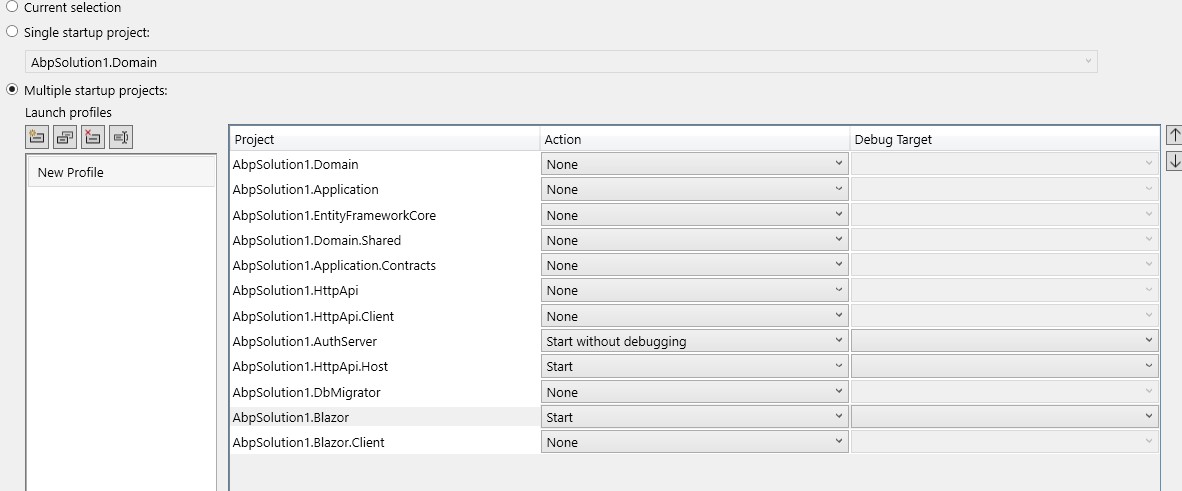Open Action dropdown for AbpSolution1.AuthServer
1182x491 pixels.
point(694,341)
